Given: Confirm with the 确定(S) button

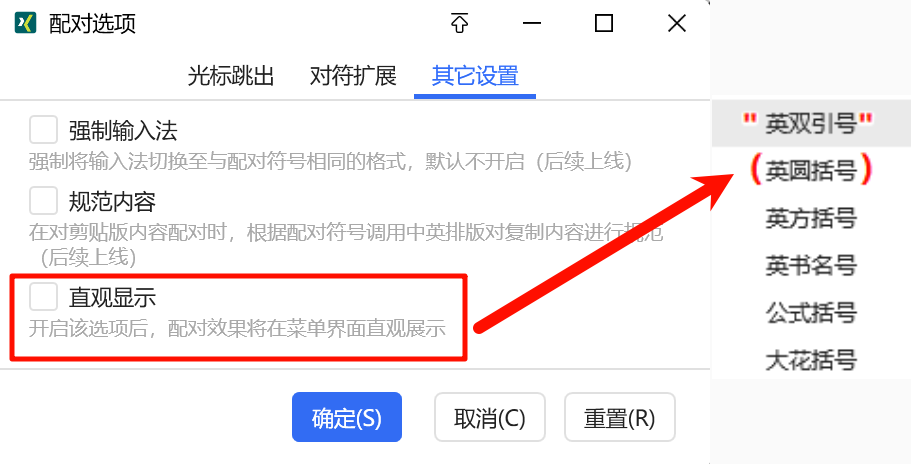Looking at the screenshot, I should (347, 417).
